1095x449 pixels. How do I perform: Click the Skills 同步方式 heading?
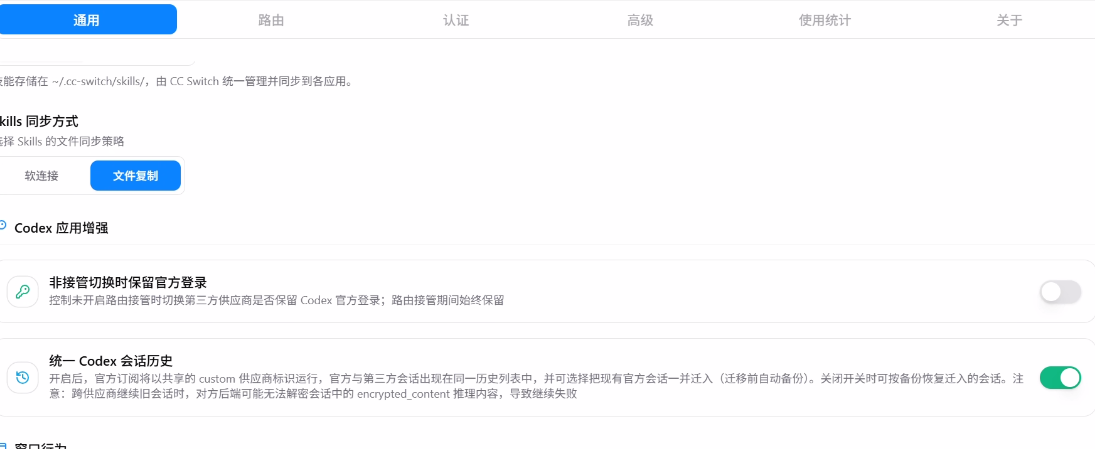point(39,122)
